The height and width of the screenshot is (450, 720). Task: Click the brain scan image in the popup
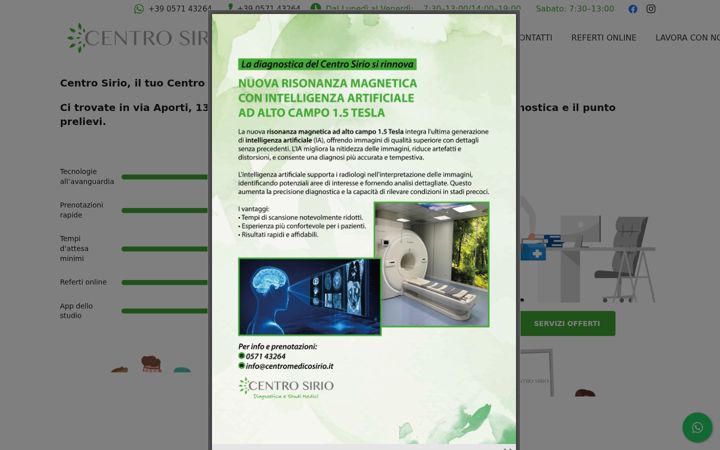(x=309, y=297)
